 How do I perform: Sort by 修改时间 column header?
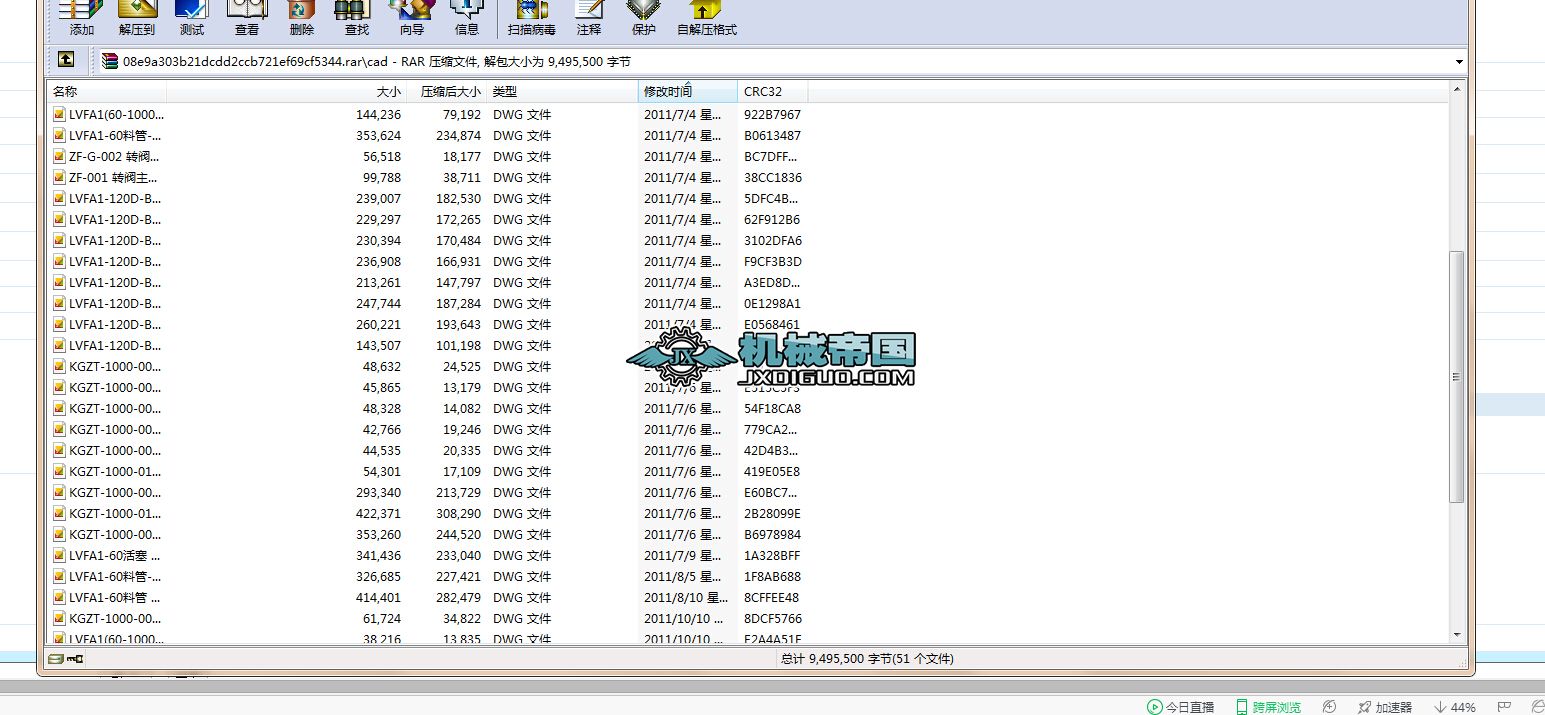point(689,91)
